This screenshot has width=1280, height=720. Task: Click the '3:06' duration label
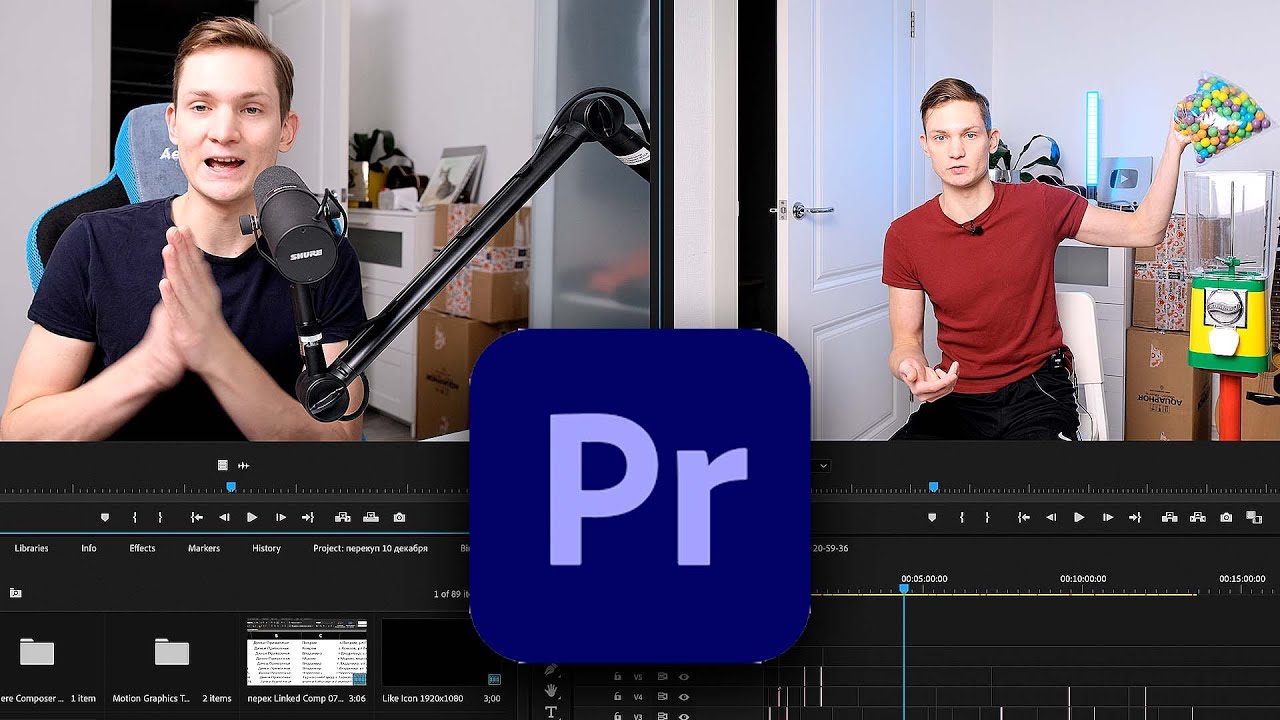pos(358,699)
